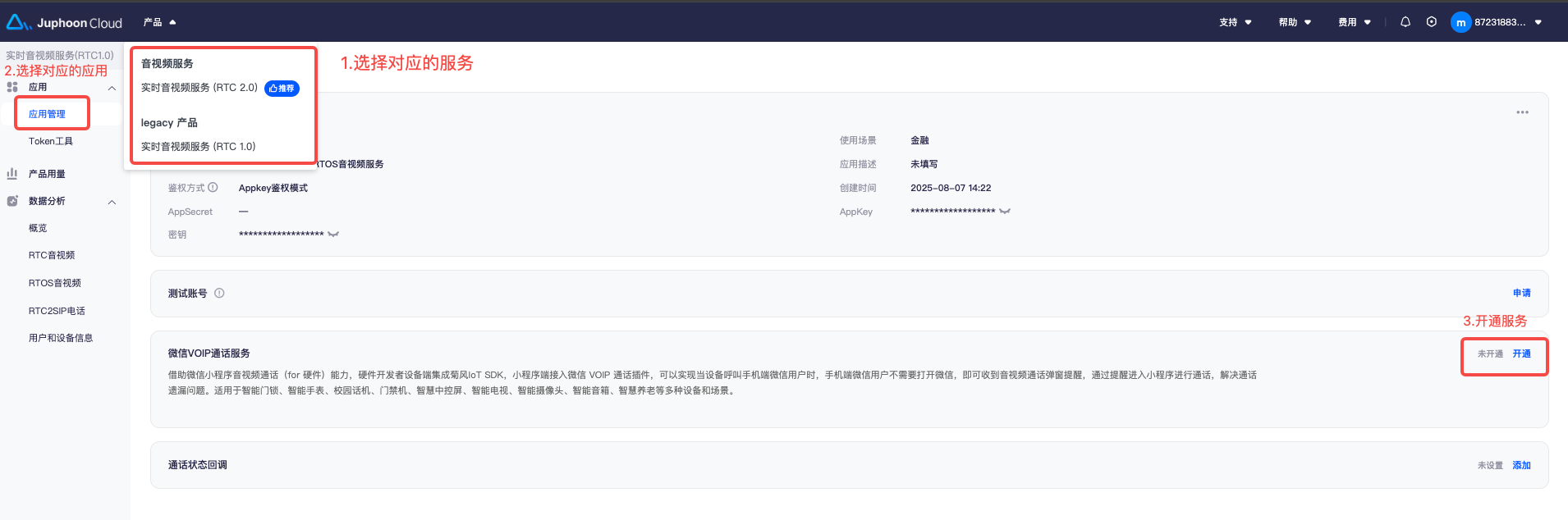Click the blue user avatar
The width and height of the screenshot is (1568, 520).
[x=1460, y=23]
